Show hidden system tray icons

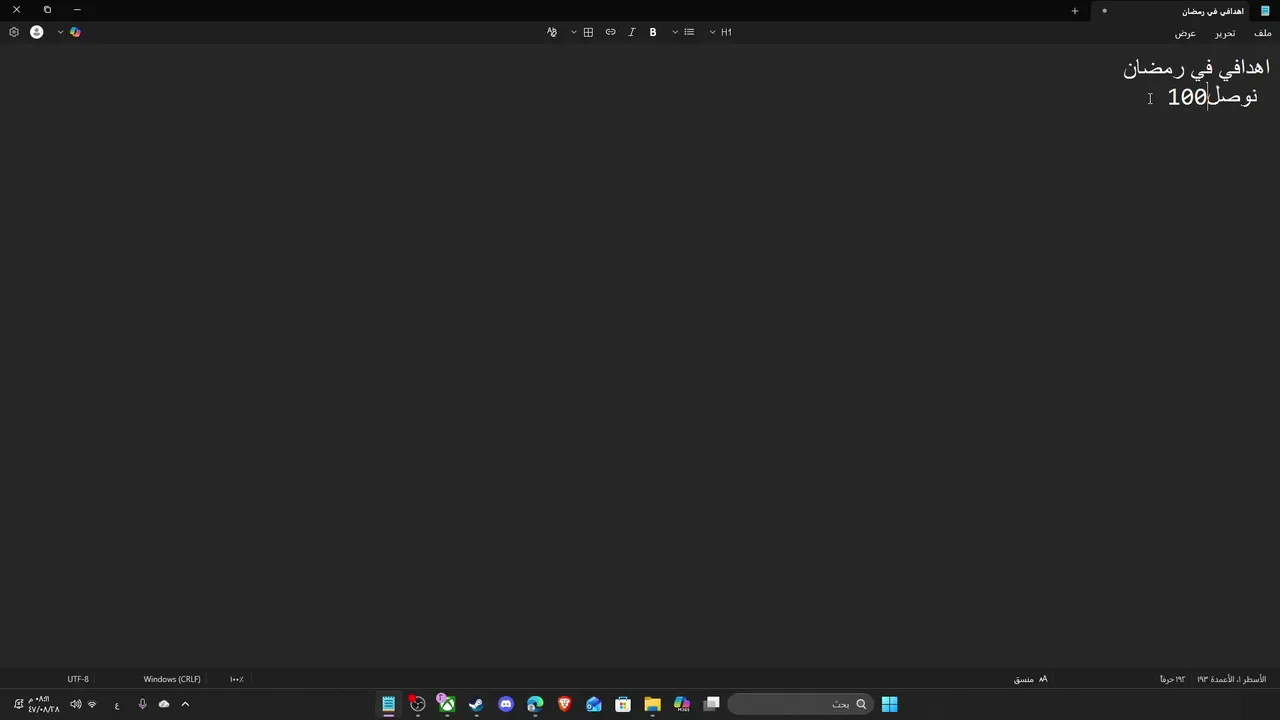point(185,704)
